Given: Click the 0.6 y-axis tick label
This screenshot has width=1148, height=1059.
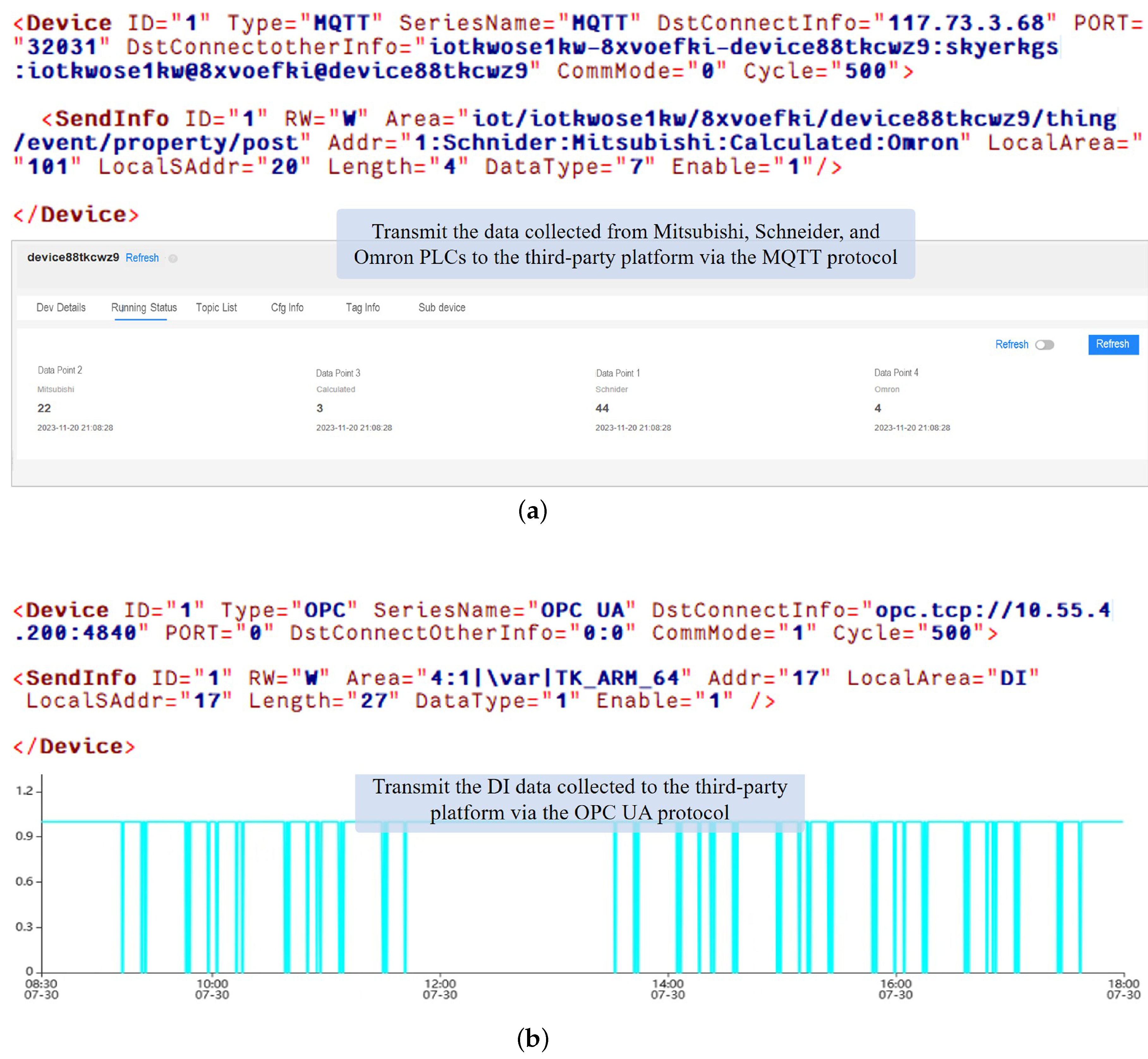Looking at the screenshot, I should pyautogui.click(x=24, y=881).
